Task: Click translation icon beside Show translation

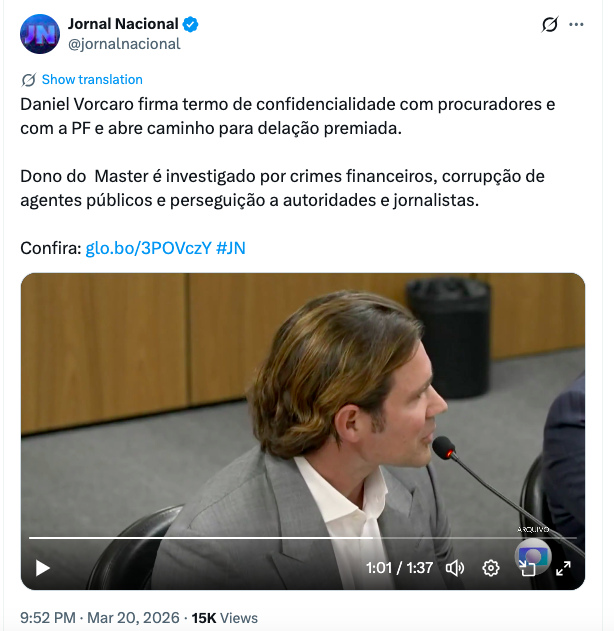Action: coord(28,80)
